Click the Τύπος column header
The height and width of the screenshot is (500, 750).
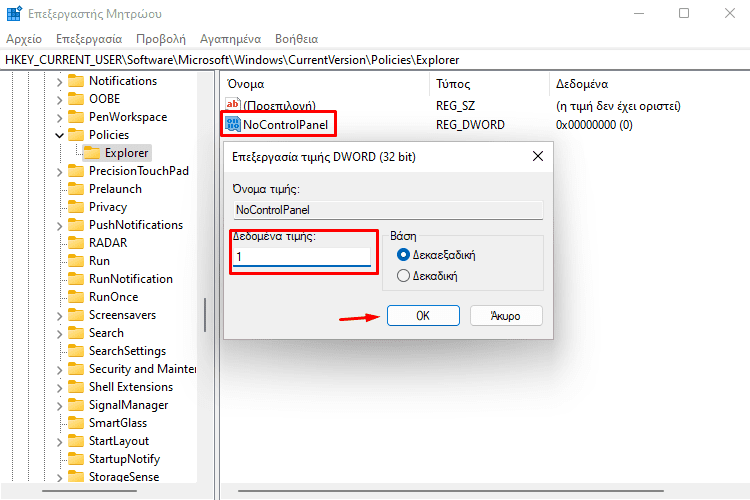489,84
